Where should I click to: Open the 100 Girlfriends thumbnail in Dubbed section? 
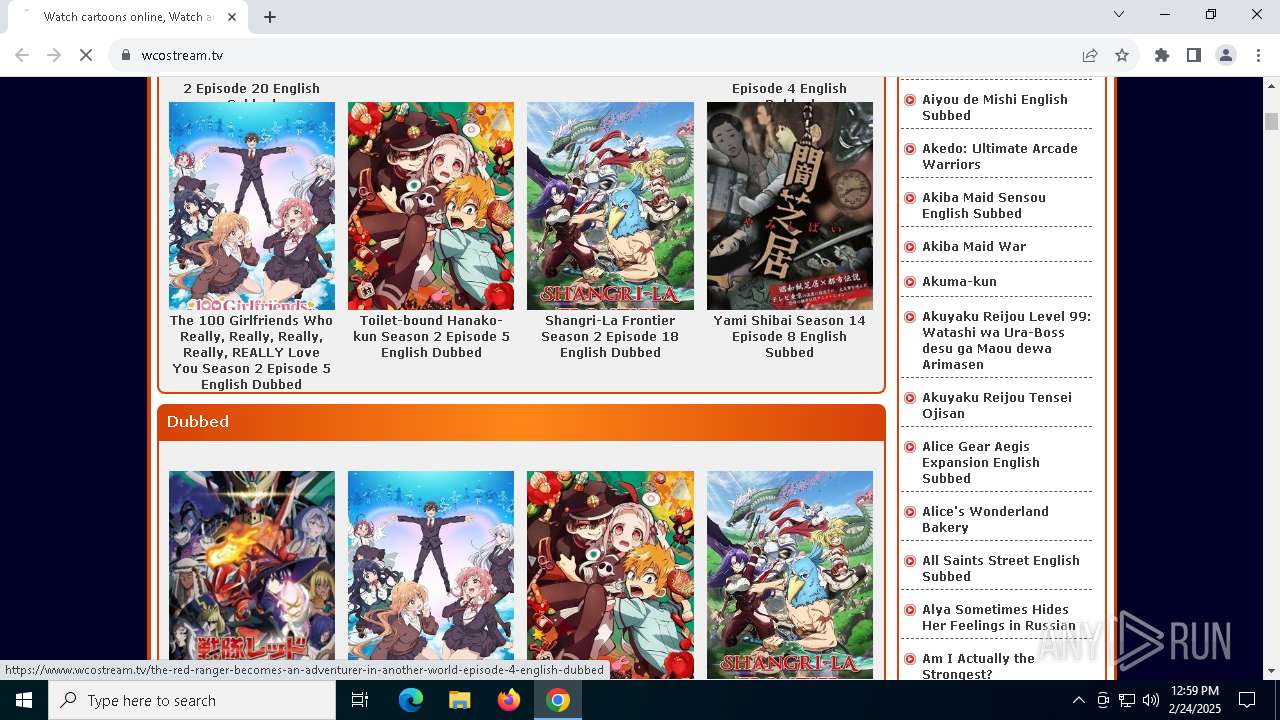click(431, 575)
